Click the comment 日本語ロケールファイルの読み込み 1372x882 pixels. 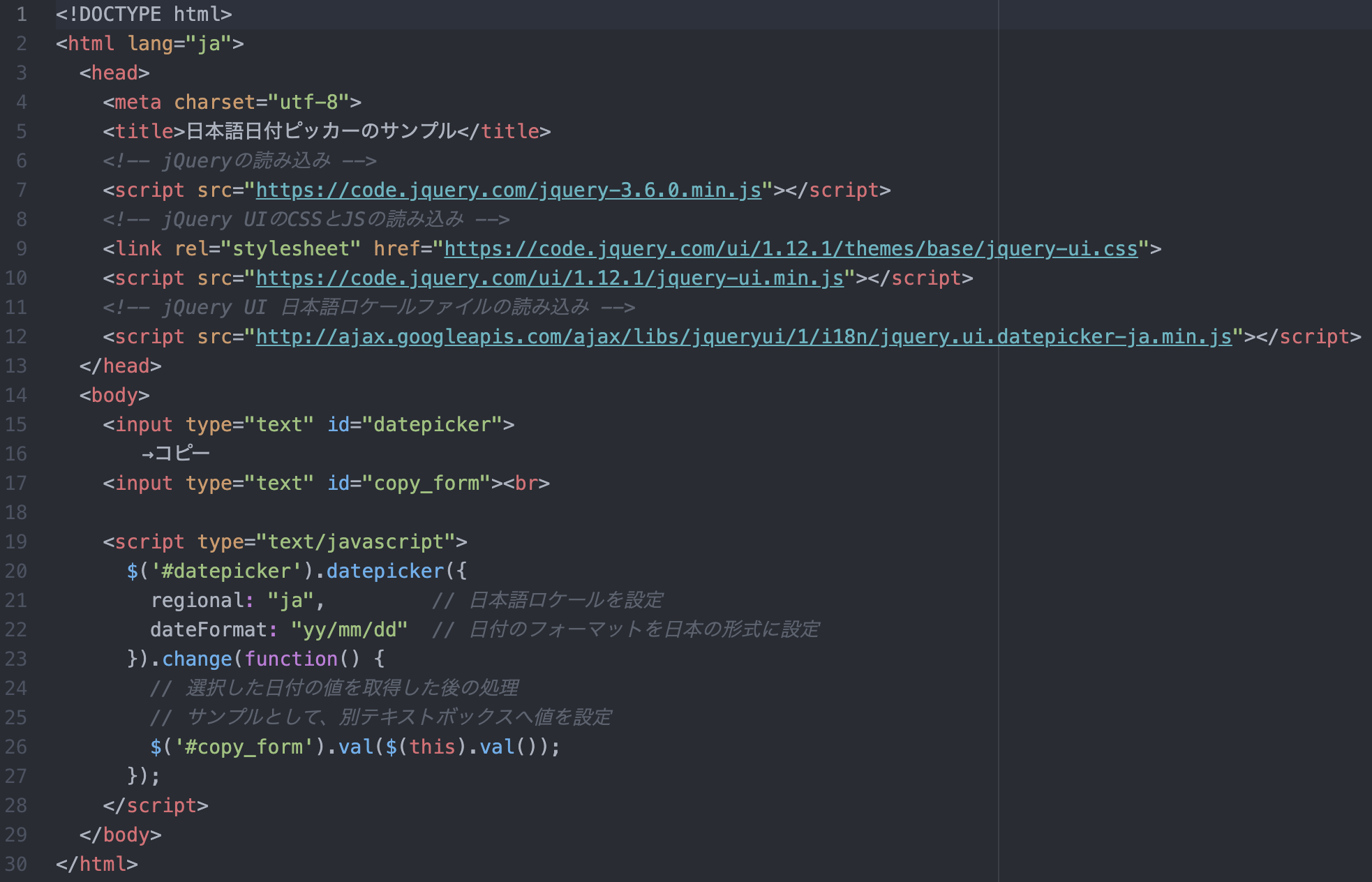pos(368,307)
